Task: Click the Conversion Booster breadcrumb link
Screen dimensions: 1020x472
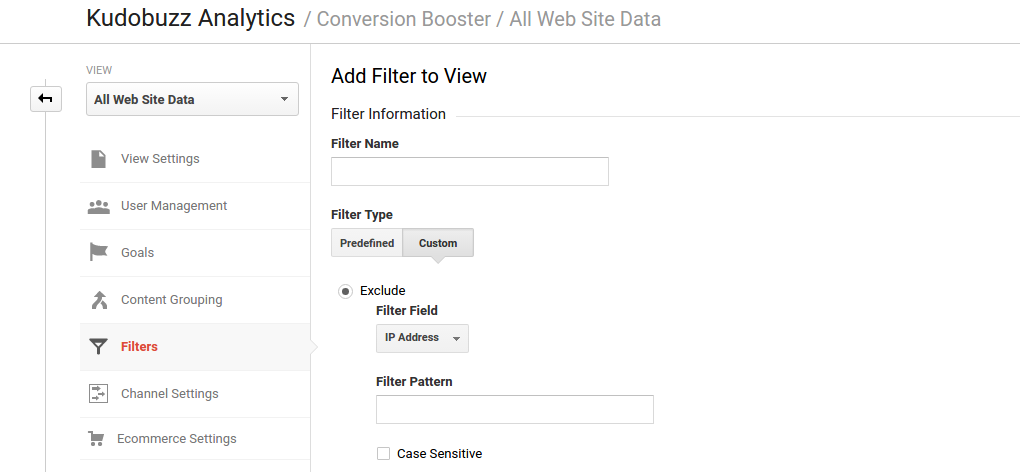Action: (403, 20)
